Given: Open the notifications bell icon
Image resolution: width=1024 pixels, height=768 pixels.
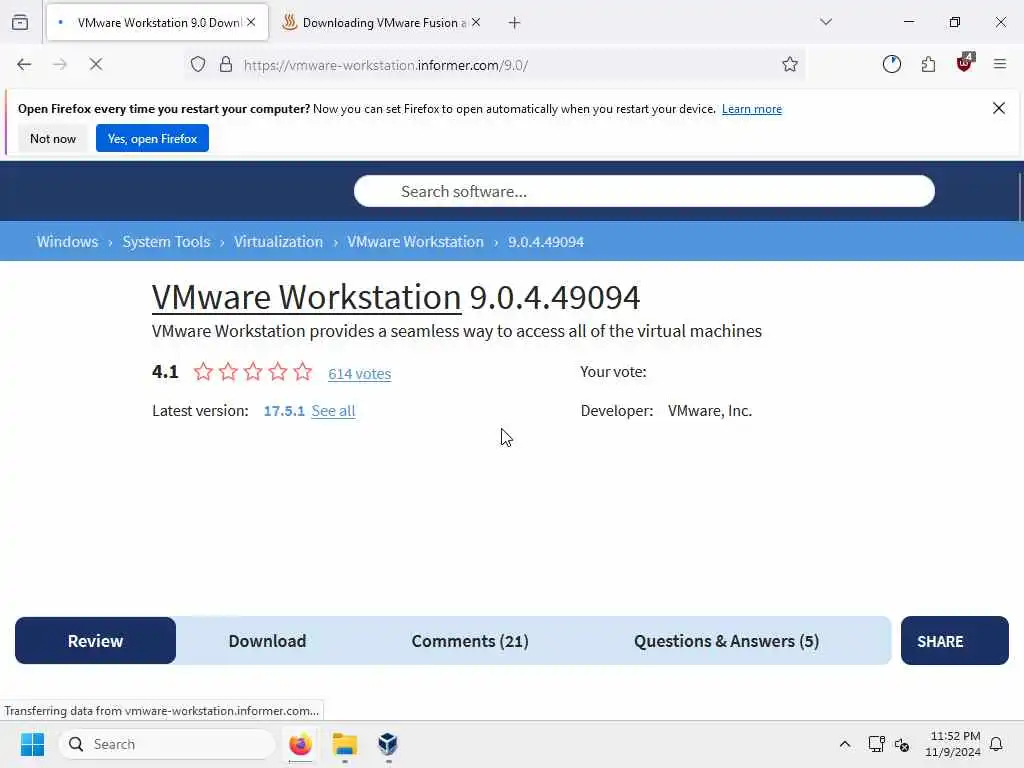Looking at the screenshot, I should (997, 744).
